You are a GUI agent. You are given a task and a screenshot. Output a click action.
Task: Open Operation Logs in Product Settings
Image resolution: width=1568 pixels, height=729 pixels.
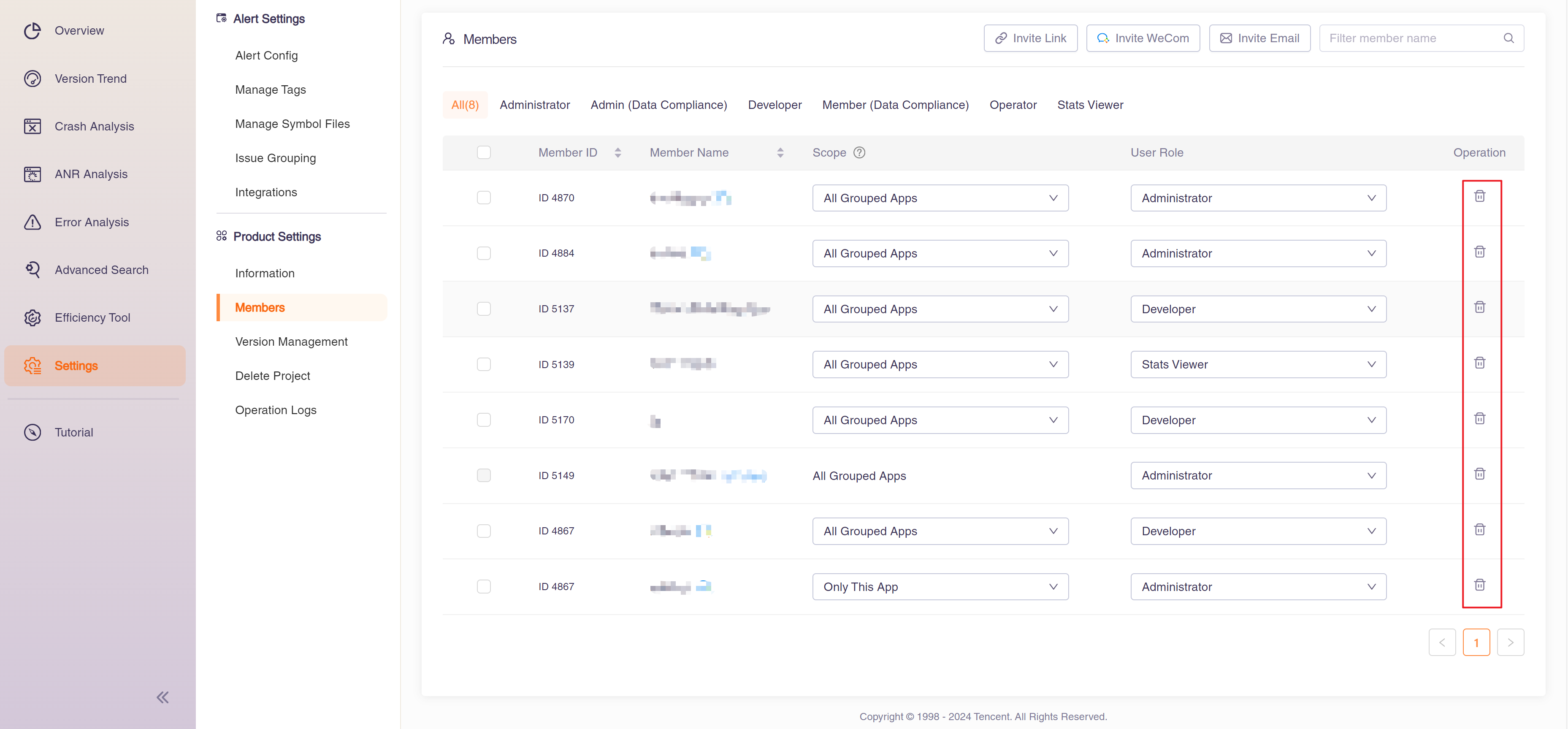click(x=276, y=409)
